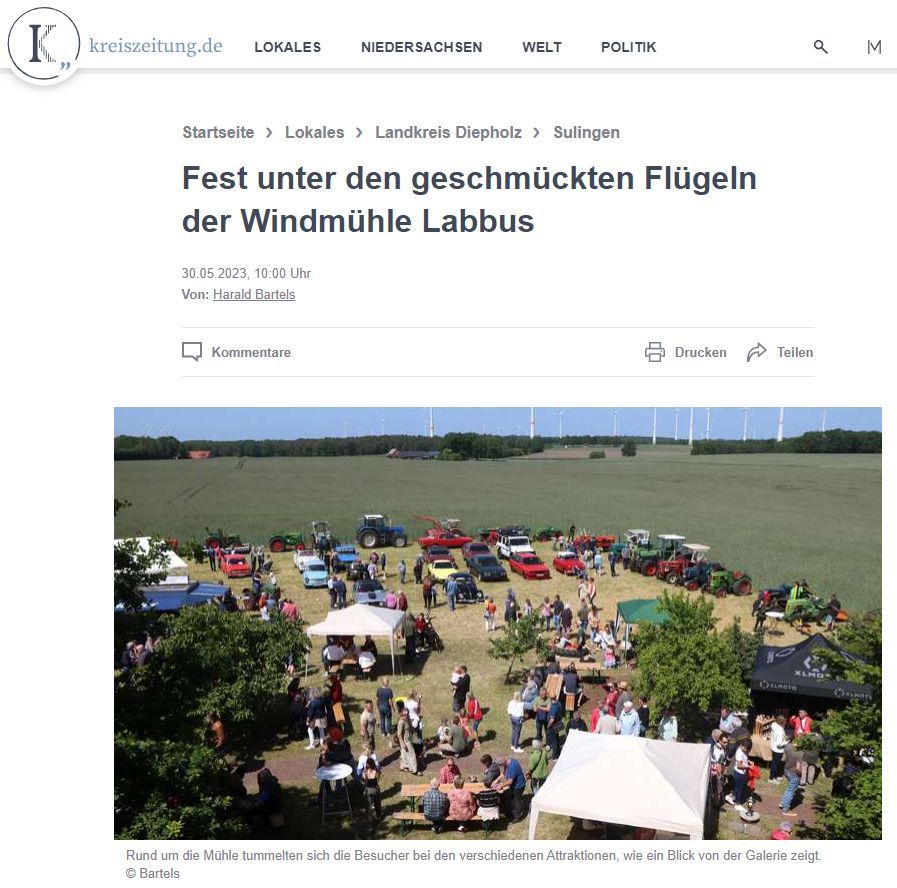The height and width of the screenshot is (888, 897).
Task: Click the Kreiszeitung K logo icon
Action: point(43,44)
